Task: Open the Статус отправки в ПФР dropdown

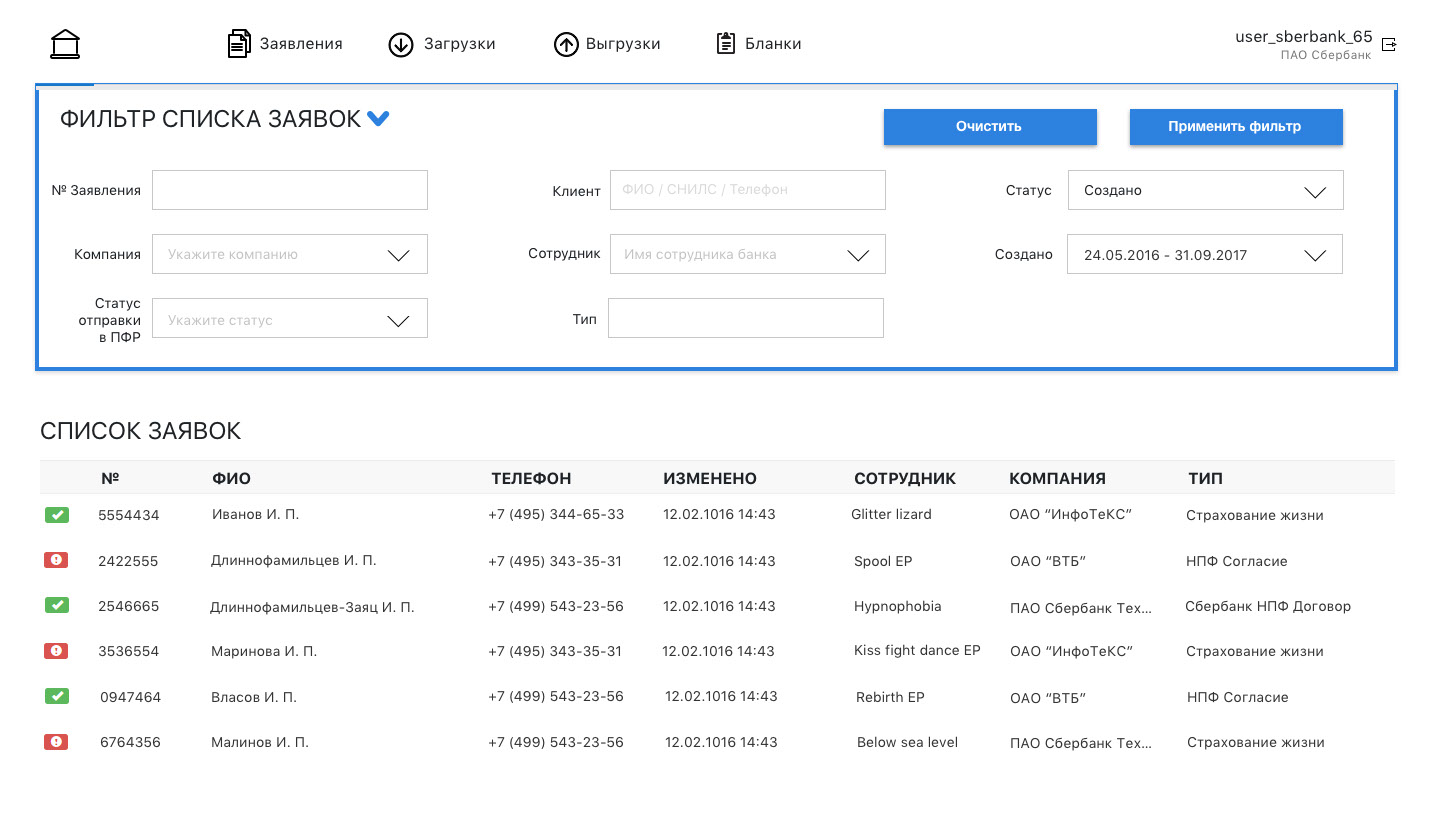Action: [x=290, y=318]
